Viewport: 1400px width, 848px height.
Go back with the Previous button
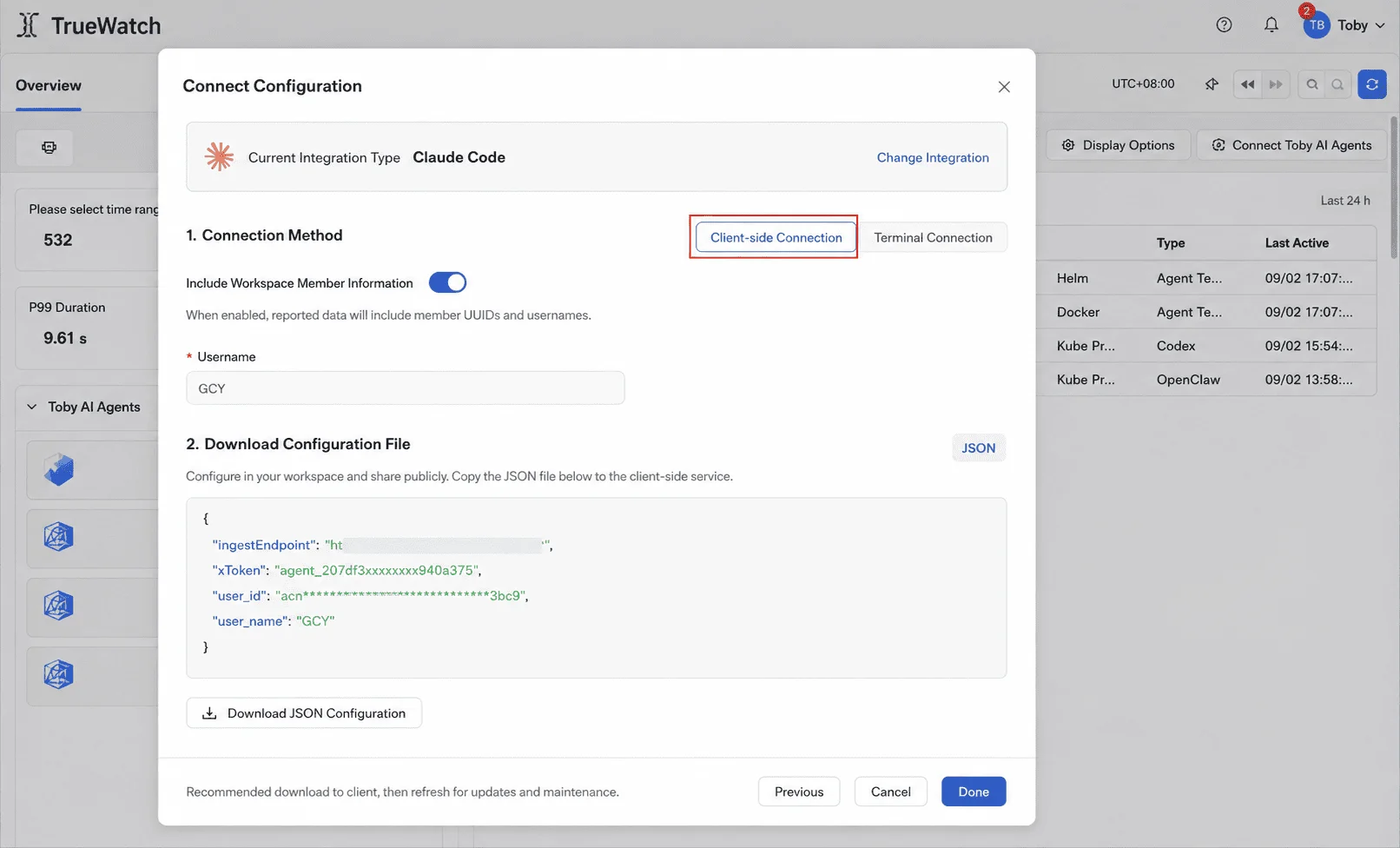799,792
